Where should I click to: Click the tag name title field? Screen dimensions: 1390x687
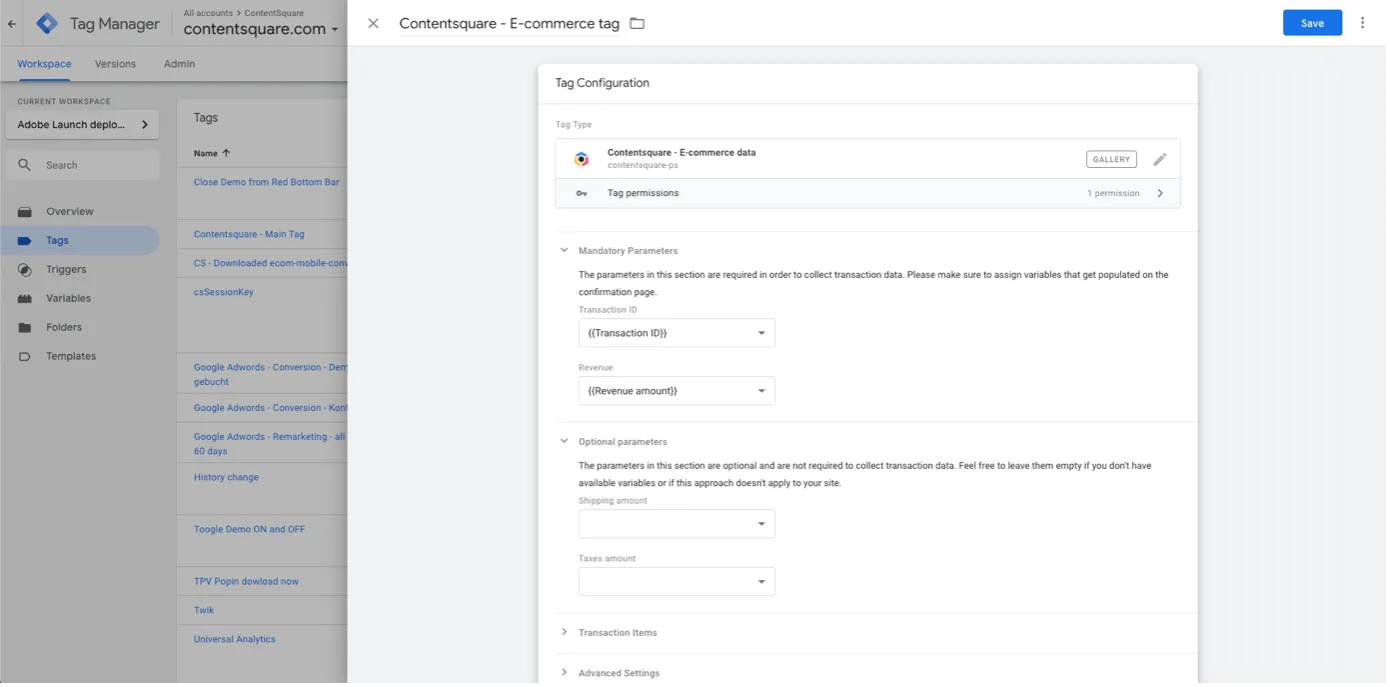(509, 23)
